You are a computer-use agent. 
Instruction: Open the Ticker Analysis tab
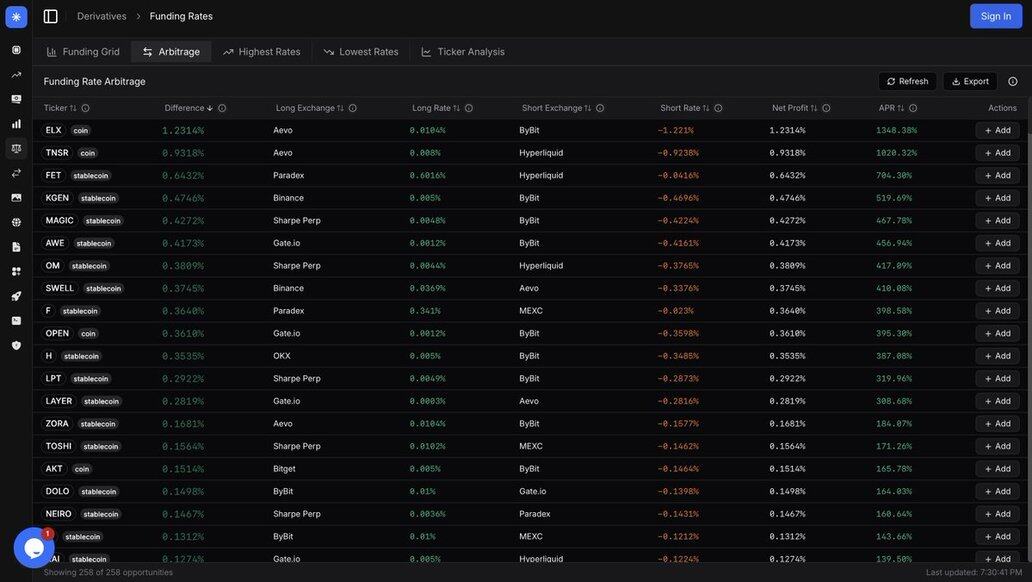463,52
